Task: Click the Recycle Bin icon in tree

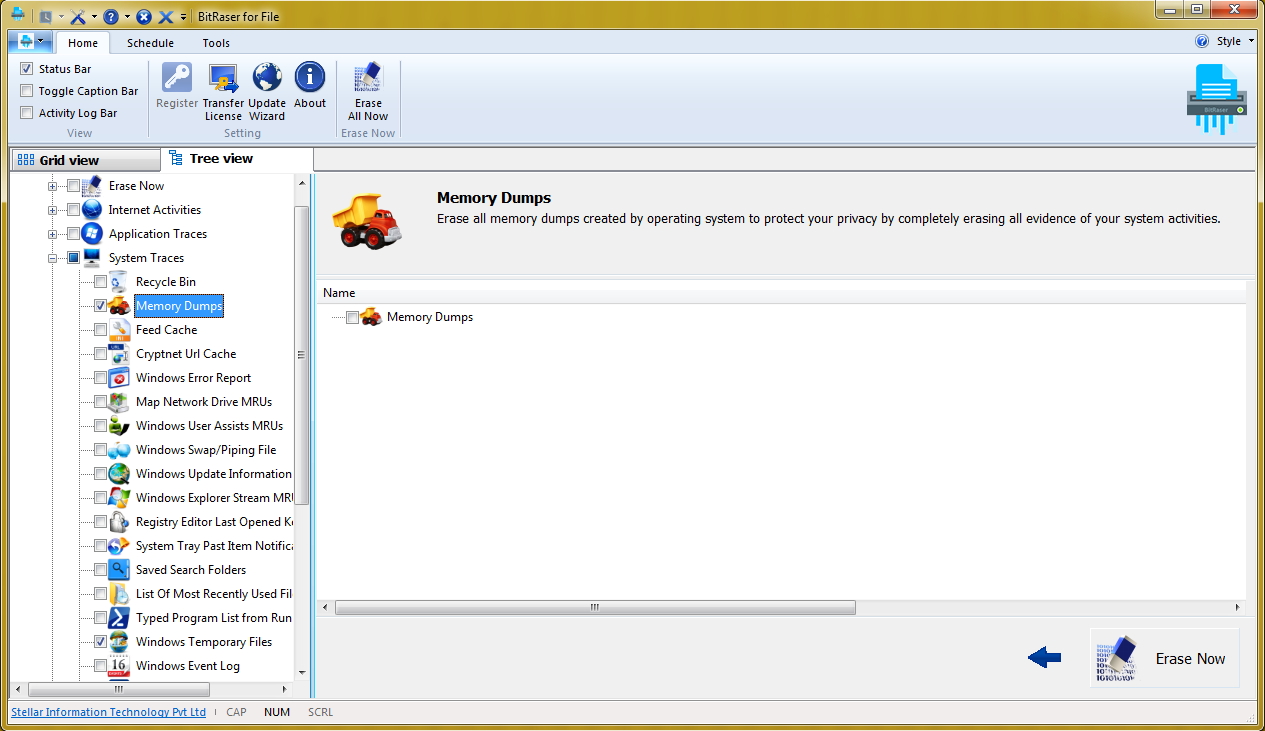Action: 119,282
